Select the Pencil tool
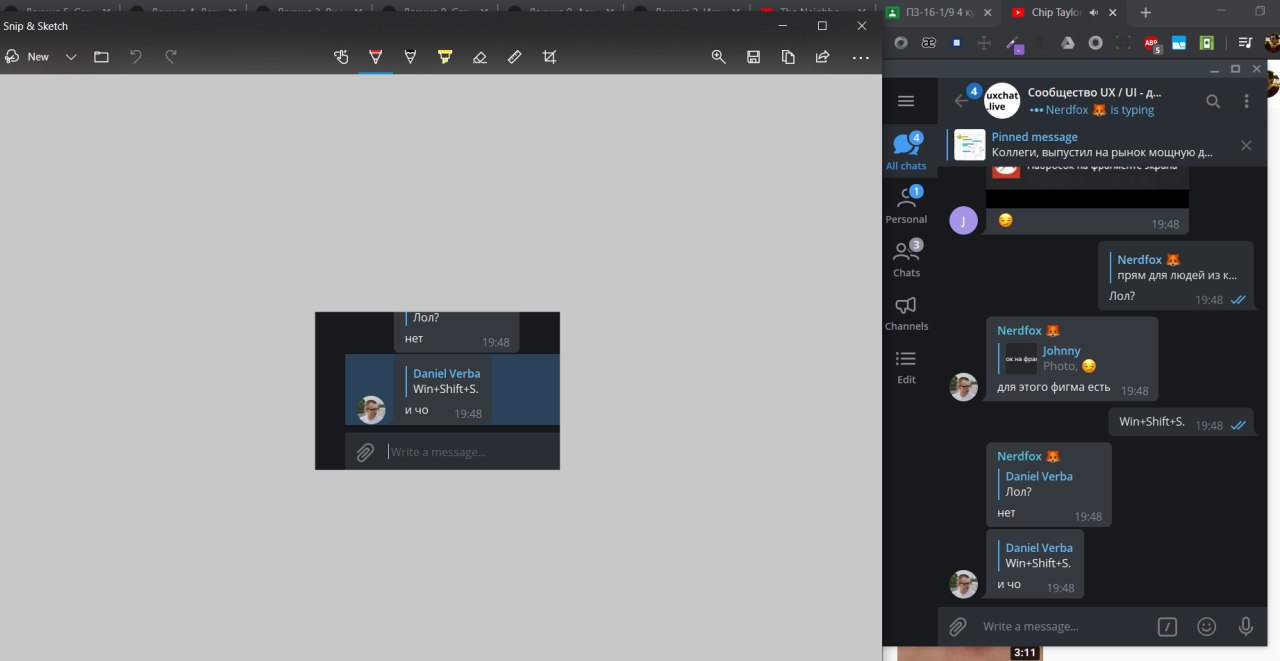 coord(410,57)
